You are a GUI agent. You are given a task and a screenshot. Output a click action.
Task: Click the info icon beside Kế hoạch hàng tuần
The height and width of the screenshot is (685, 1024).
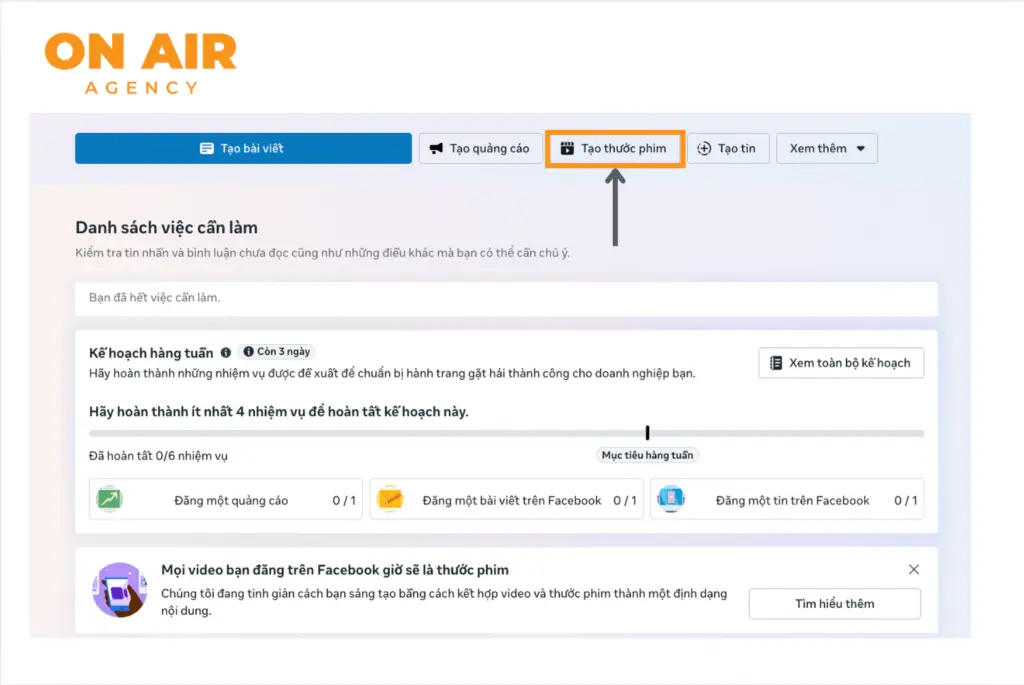pos(226,353)
